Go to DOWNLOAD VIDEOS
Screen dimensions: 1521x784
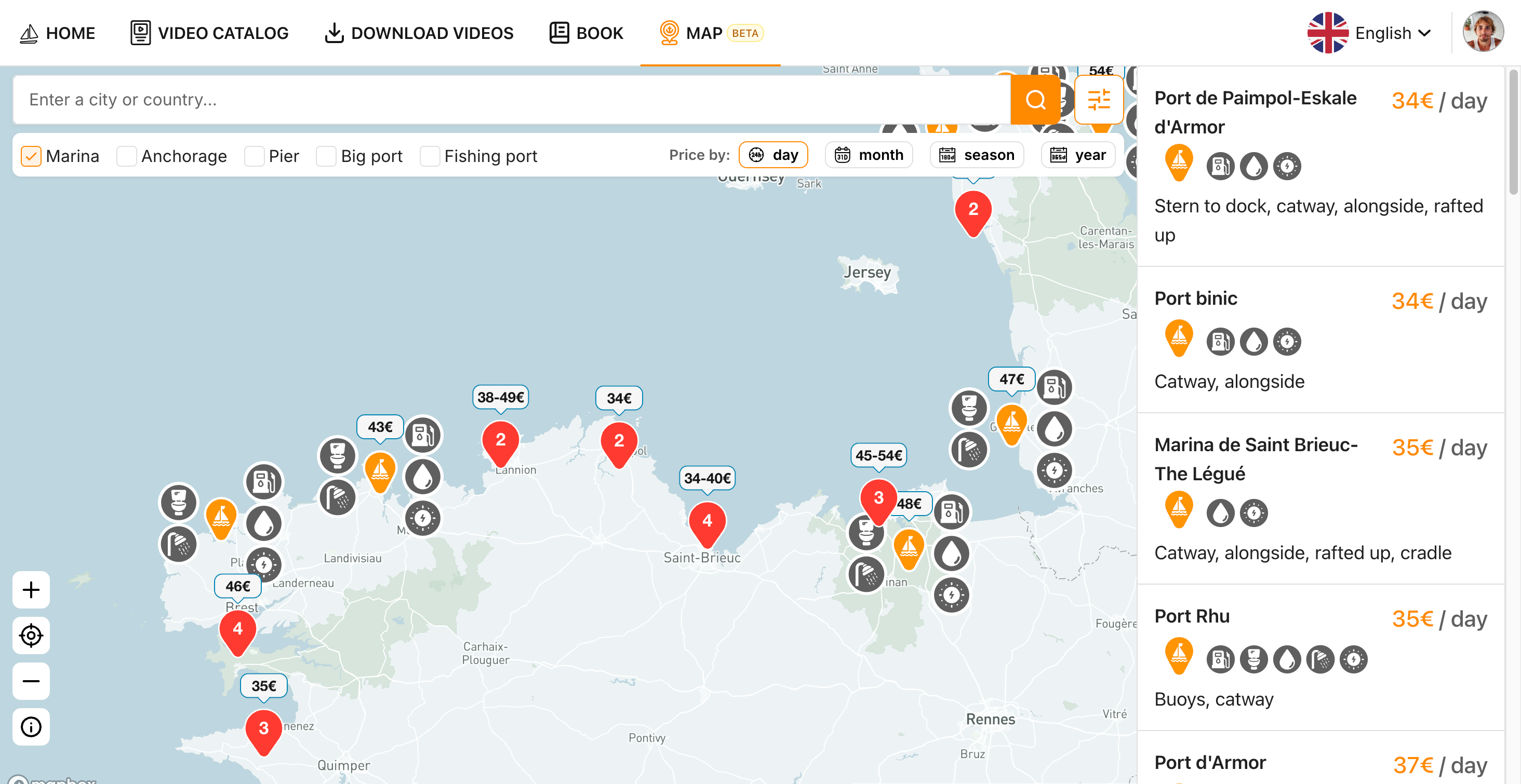[x=419, y=33]
